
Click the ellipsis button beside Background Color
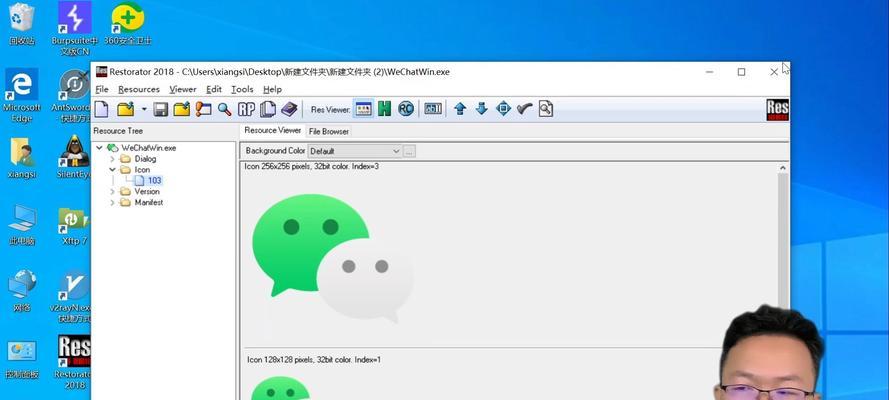tap(409, 151)
